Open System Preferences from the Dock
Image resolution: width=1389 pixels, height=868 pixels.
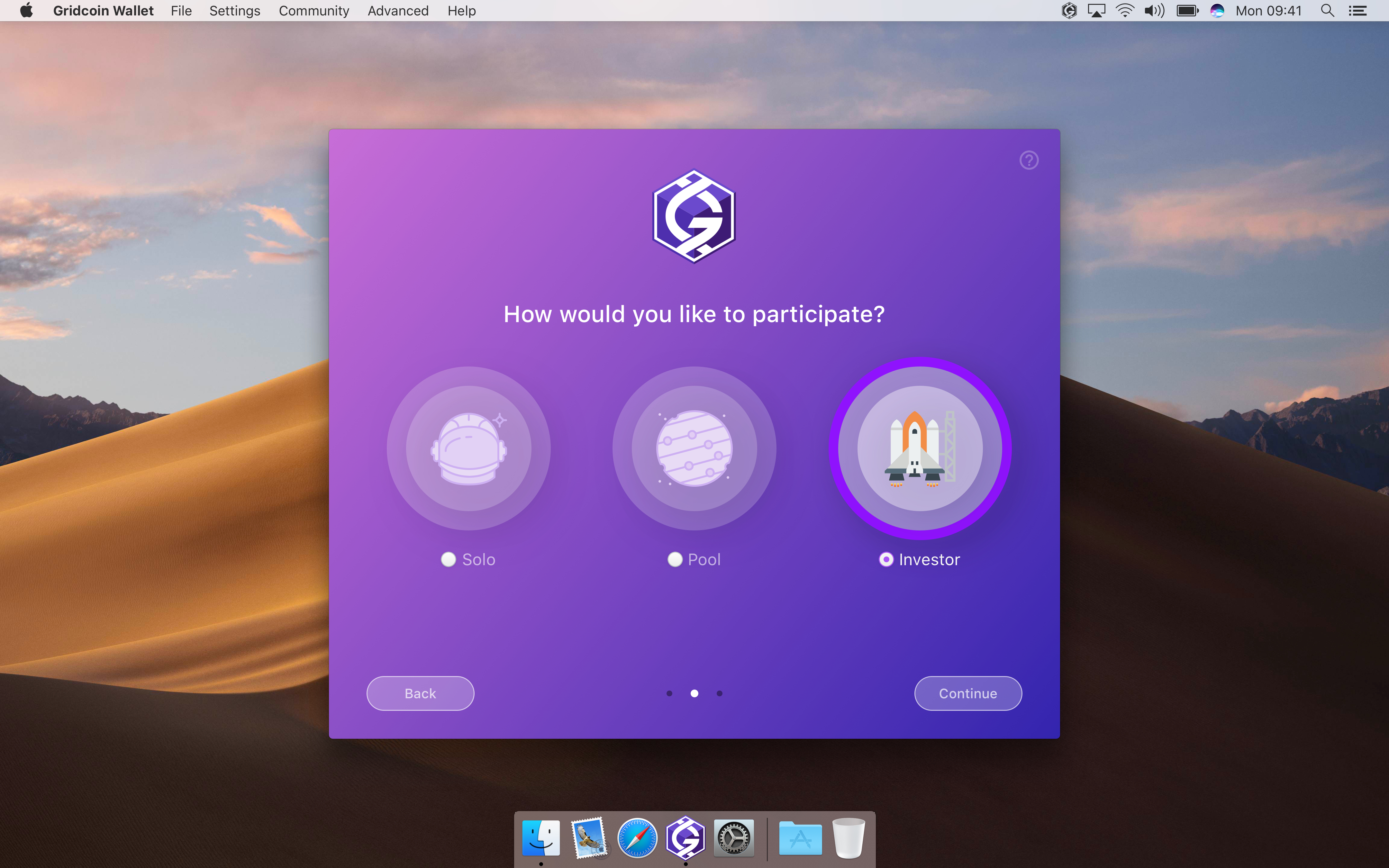coord(733,837)
